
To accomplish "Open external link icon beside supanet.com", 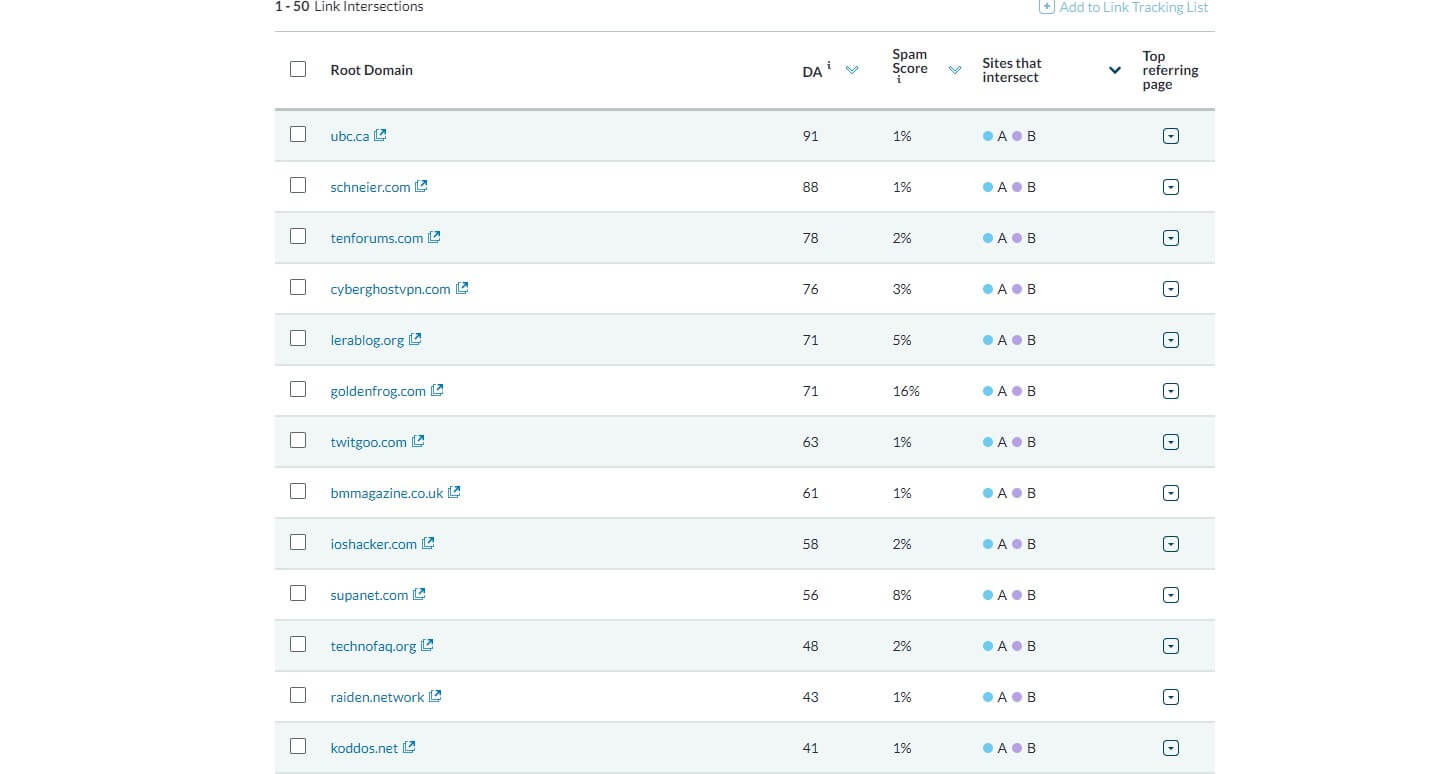I will (x=419, y=594).
